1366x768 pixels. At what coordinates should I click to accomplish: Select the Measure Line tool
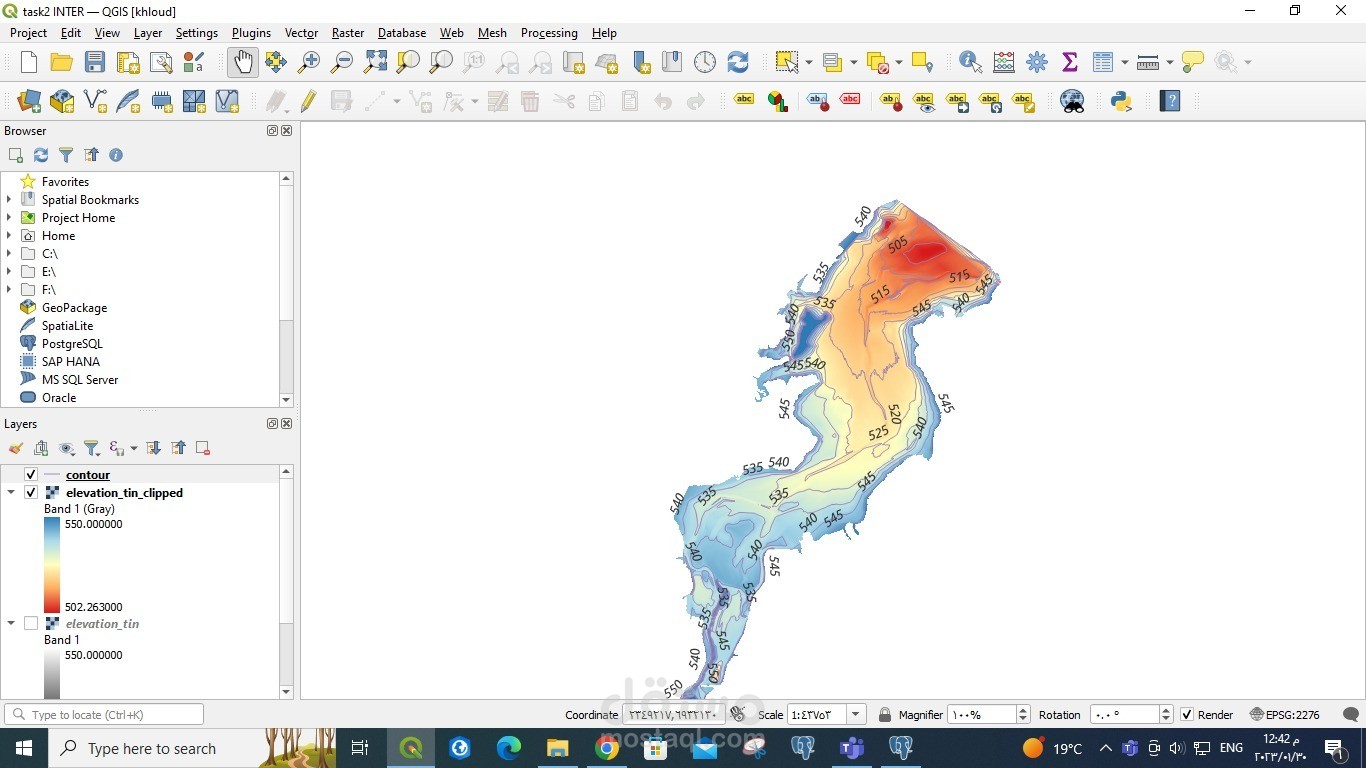pyautogui.click(x=1147, y=61)
